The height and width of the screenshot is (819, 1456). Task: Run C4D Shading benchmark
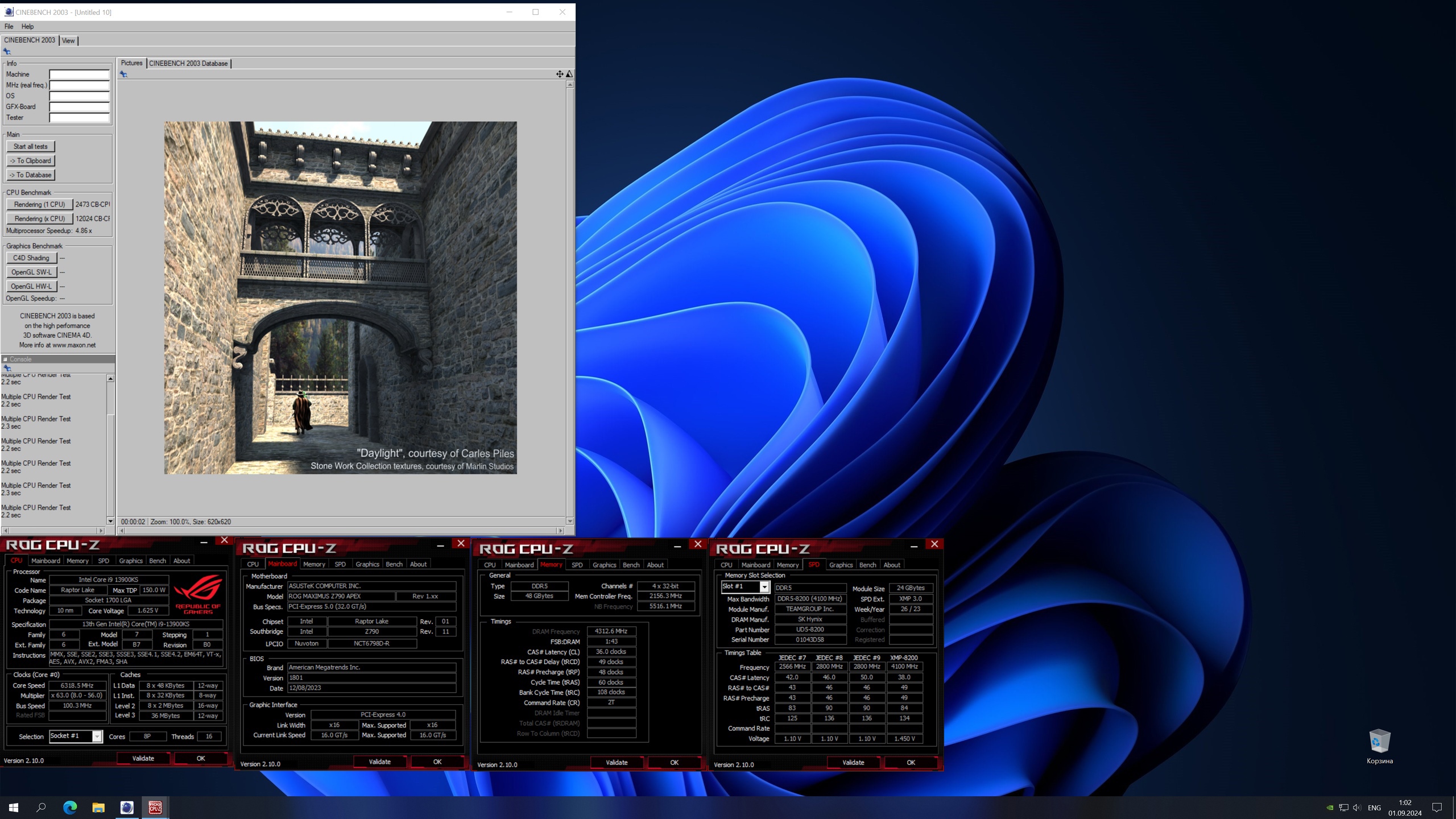point(31,258)
